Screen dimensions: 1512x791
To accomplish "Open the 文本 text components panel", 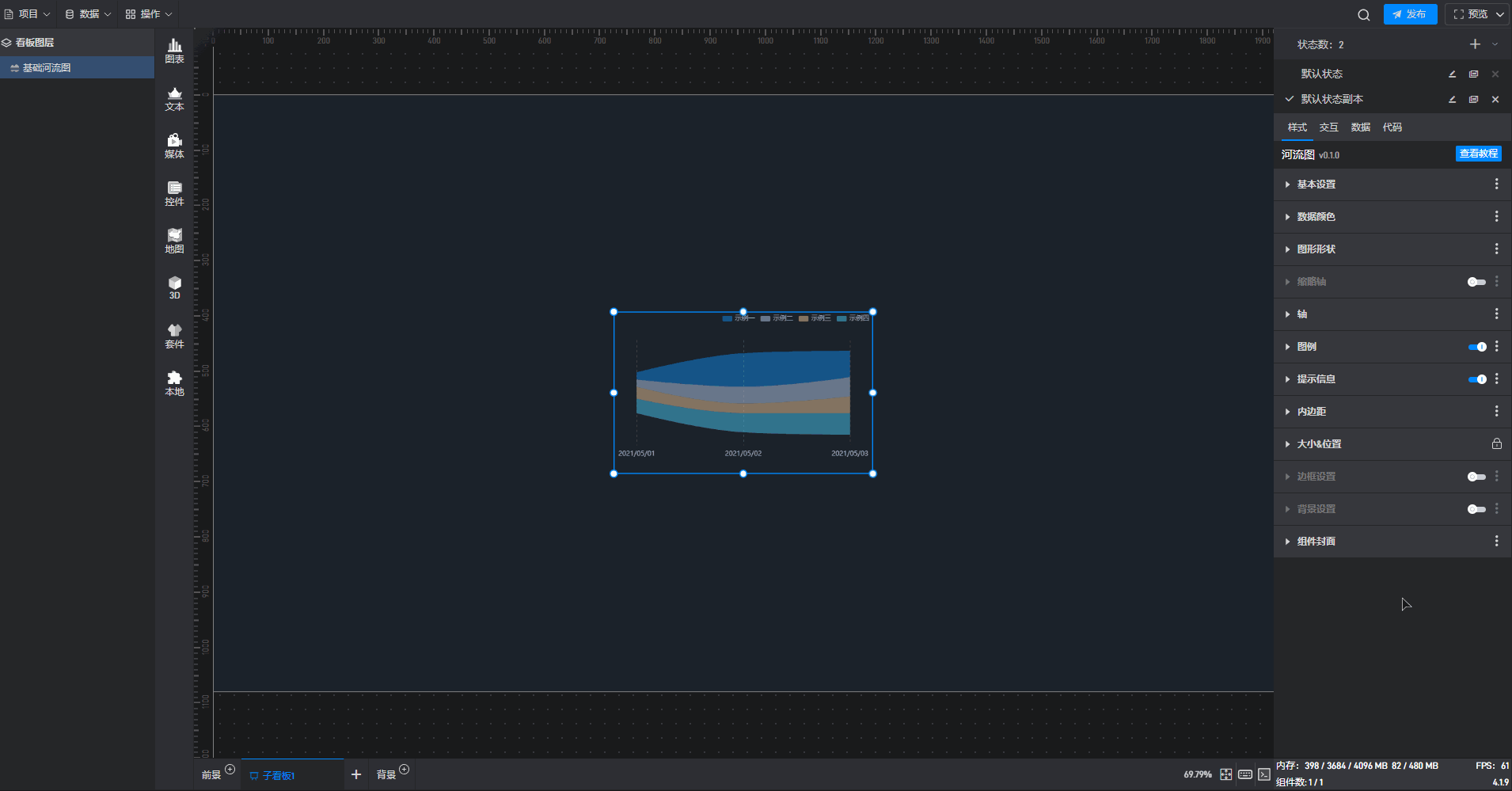I will coord(174,98).
